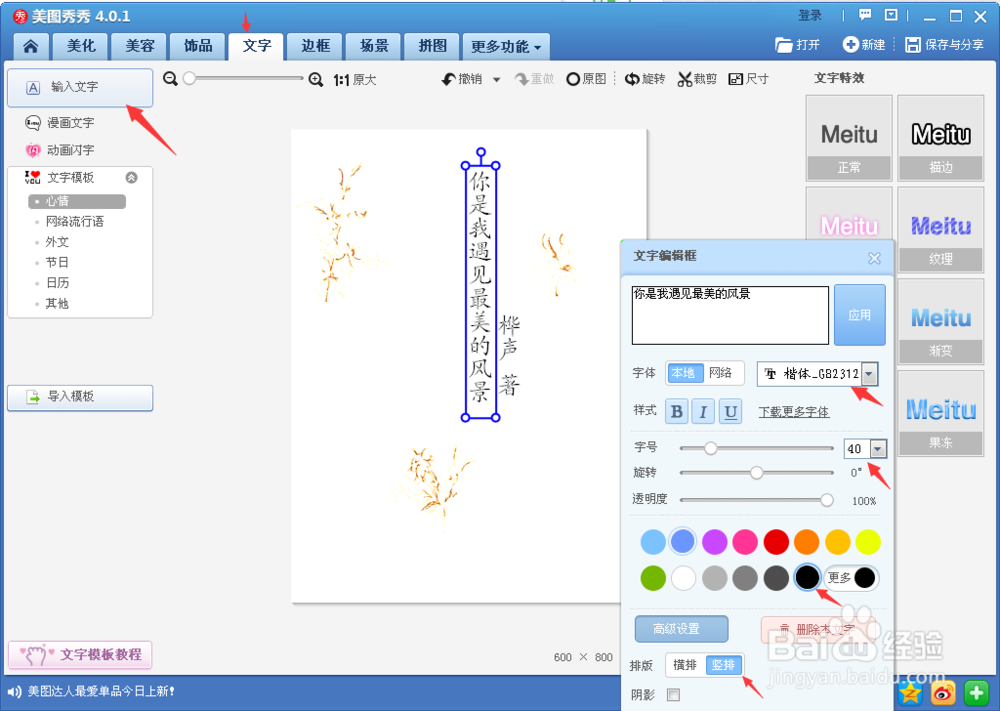Expand the 更多功能 dropdown menu
This screenshot has height=711, width=1000.
506,47
